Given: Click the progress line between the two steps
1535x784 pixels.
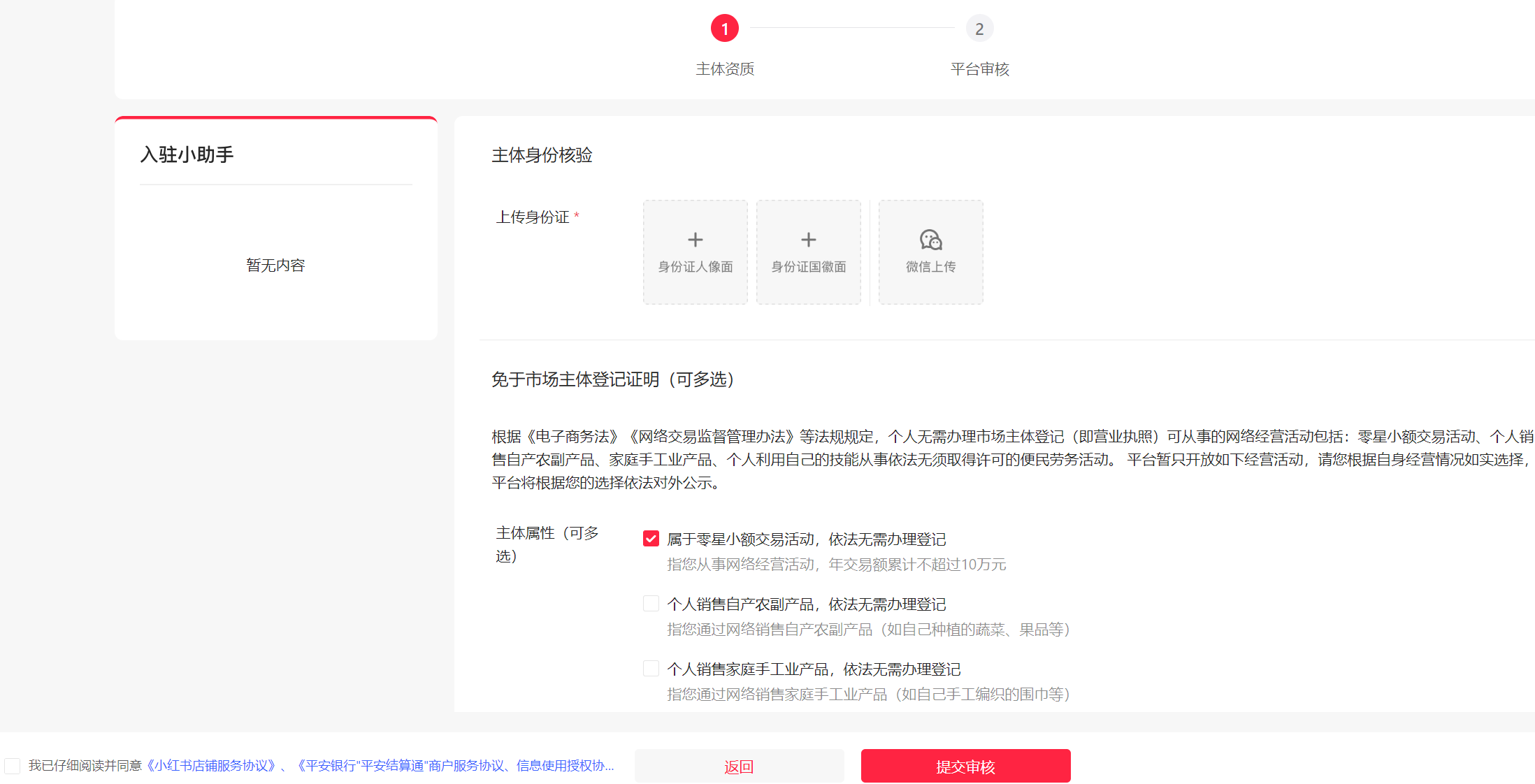Looking at the screenshot, I should click(851, 28).
